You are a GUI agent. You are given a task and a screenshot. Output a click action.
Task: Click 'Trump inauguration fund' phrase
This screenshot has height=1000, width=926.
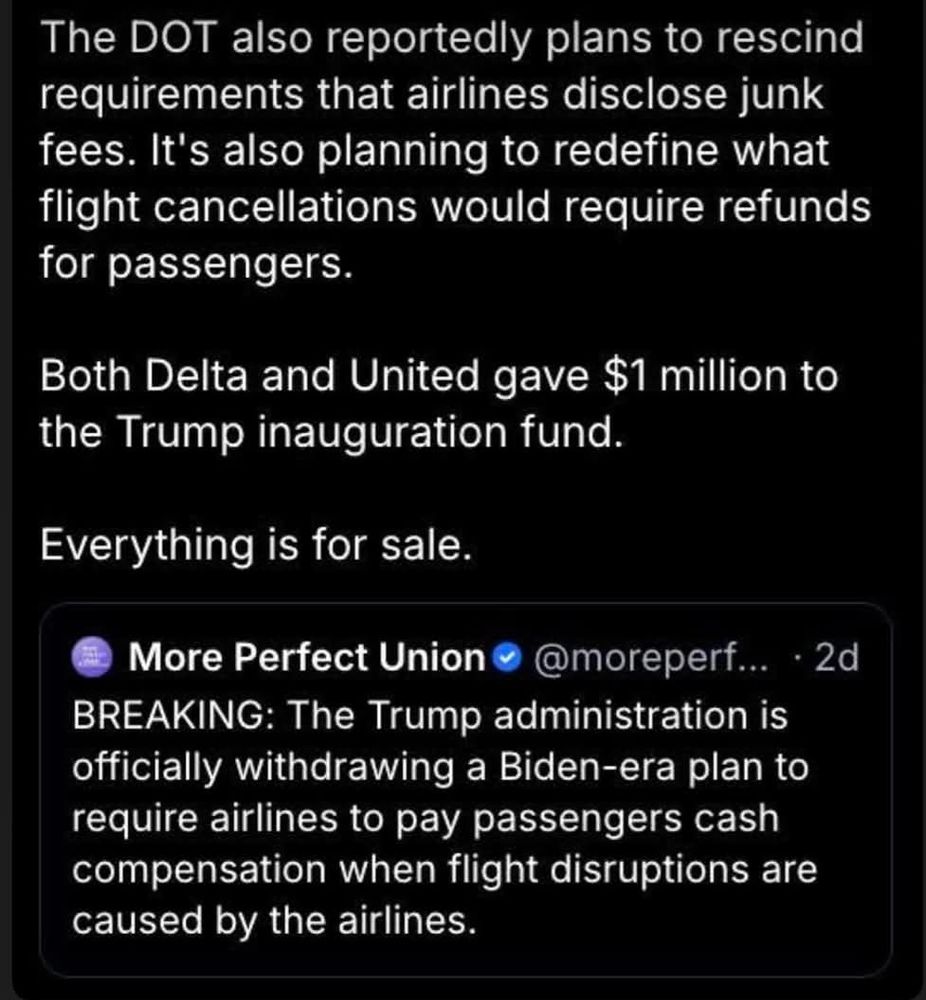click(366, 433)
